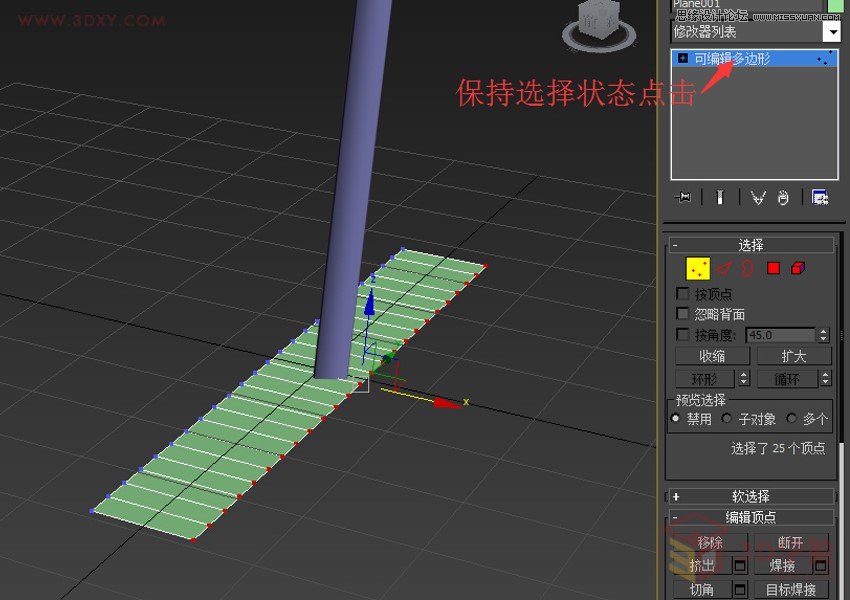Select Element sub-object mode
This screenshot has height=600, width=850.
[799, 268]
